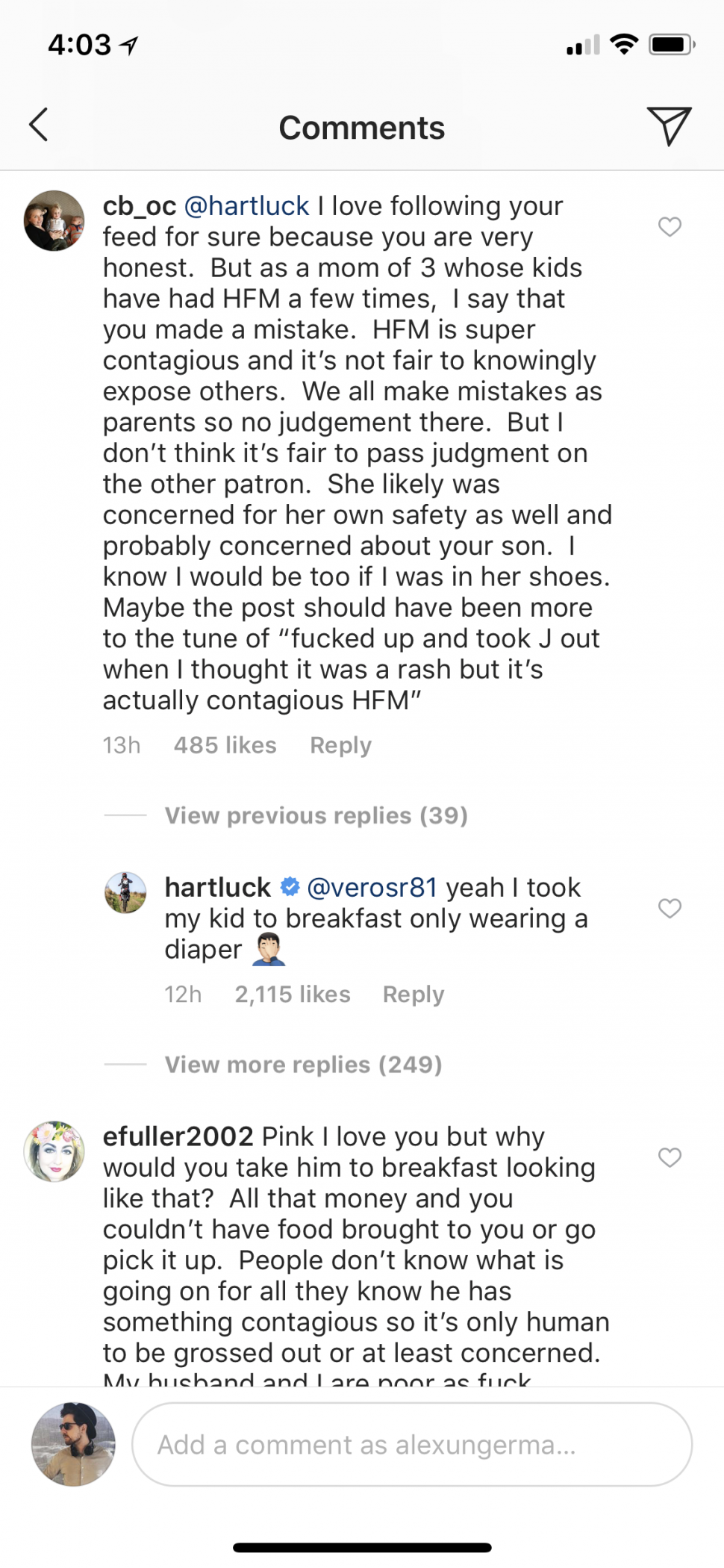Reply to hartluck's comment
This screenshot has width=724, height=1568.
(x=413, y=995)
